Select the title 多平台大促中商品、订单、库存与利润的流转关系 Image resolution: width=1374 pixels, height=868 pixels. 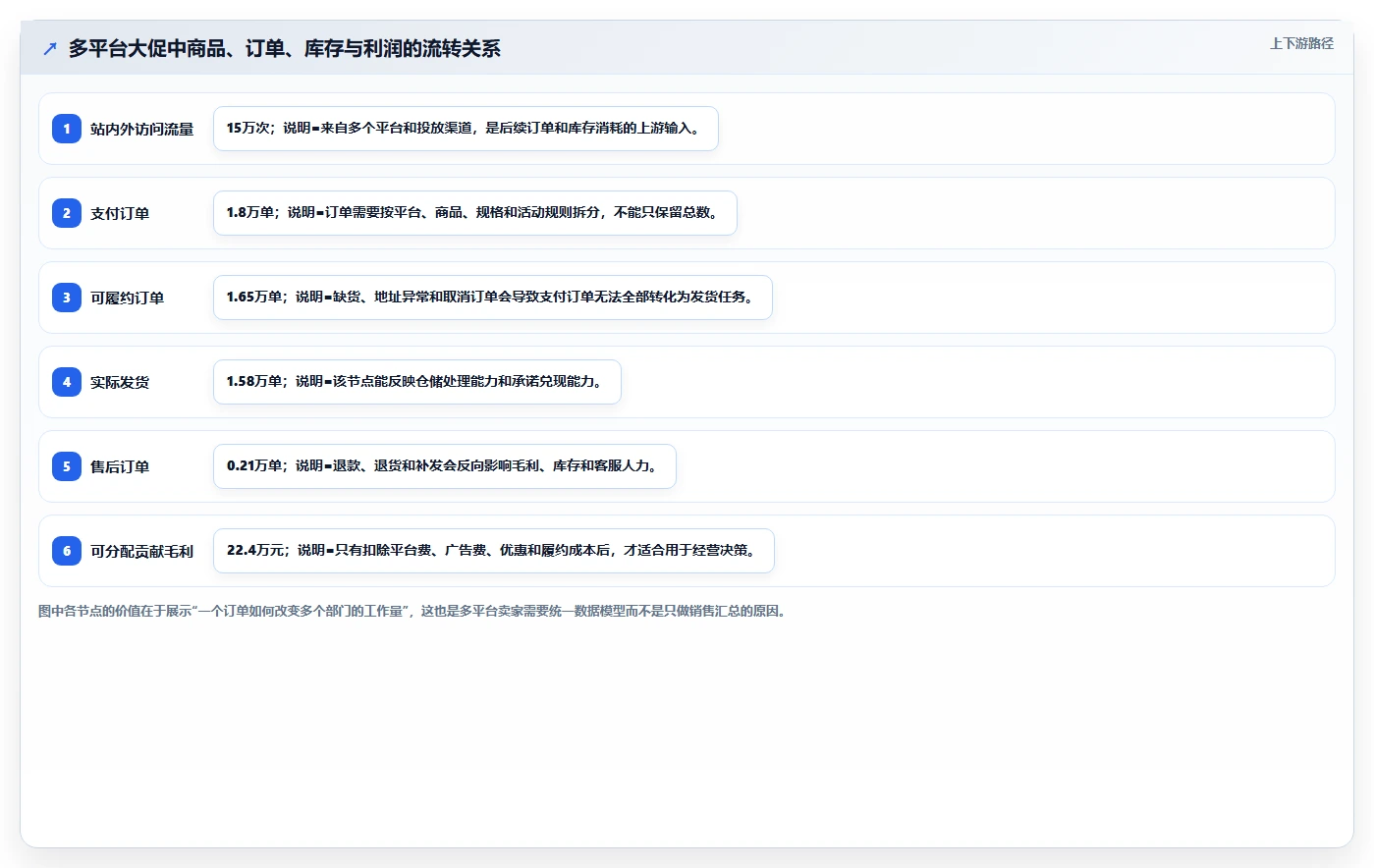click(x=285, y=49)
